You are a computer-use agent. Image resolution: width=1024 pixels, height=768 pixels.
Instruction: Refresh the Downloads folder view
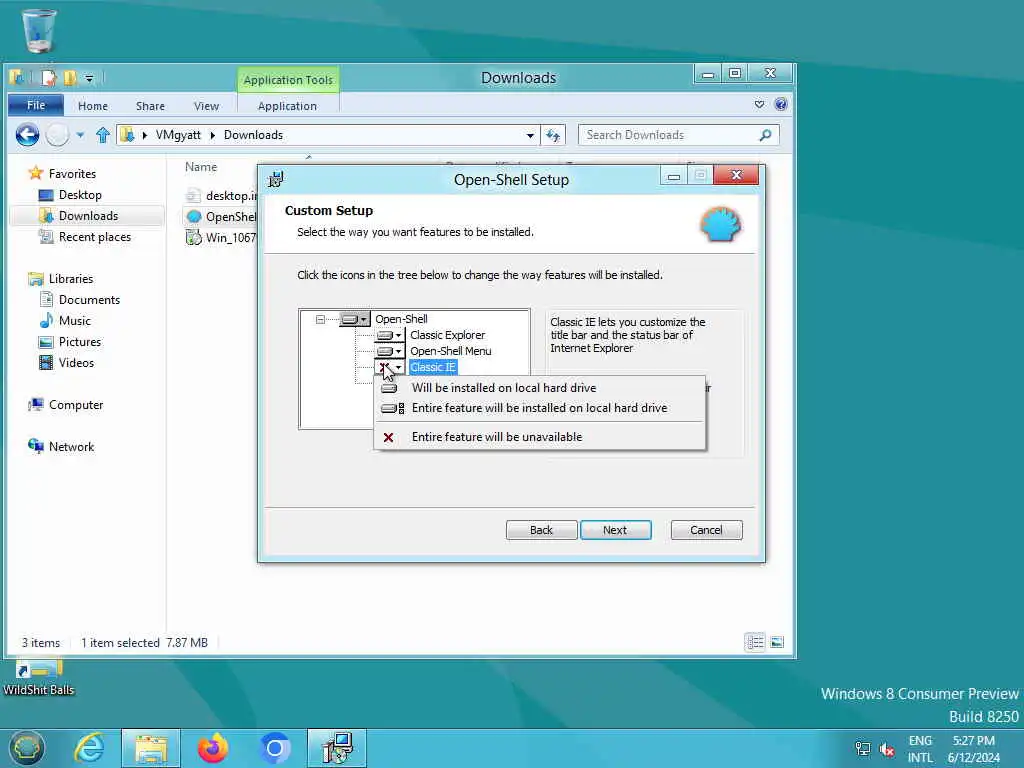(553, 135)
